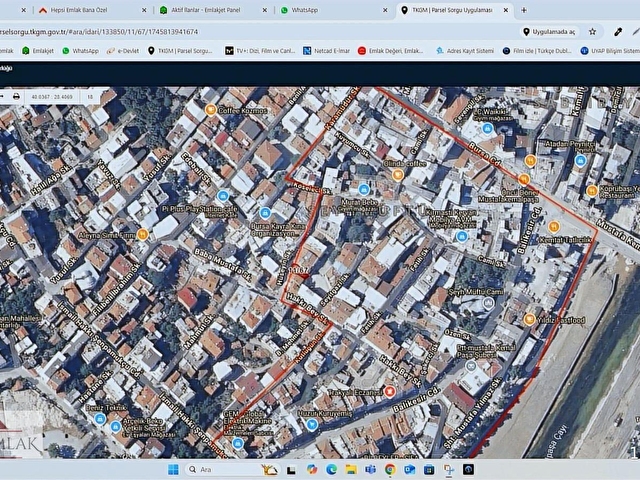Open Google Chrome taskbar icon
The height and width of the screenshot is (480, 640).
pos(390,470)
